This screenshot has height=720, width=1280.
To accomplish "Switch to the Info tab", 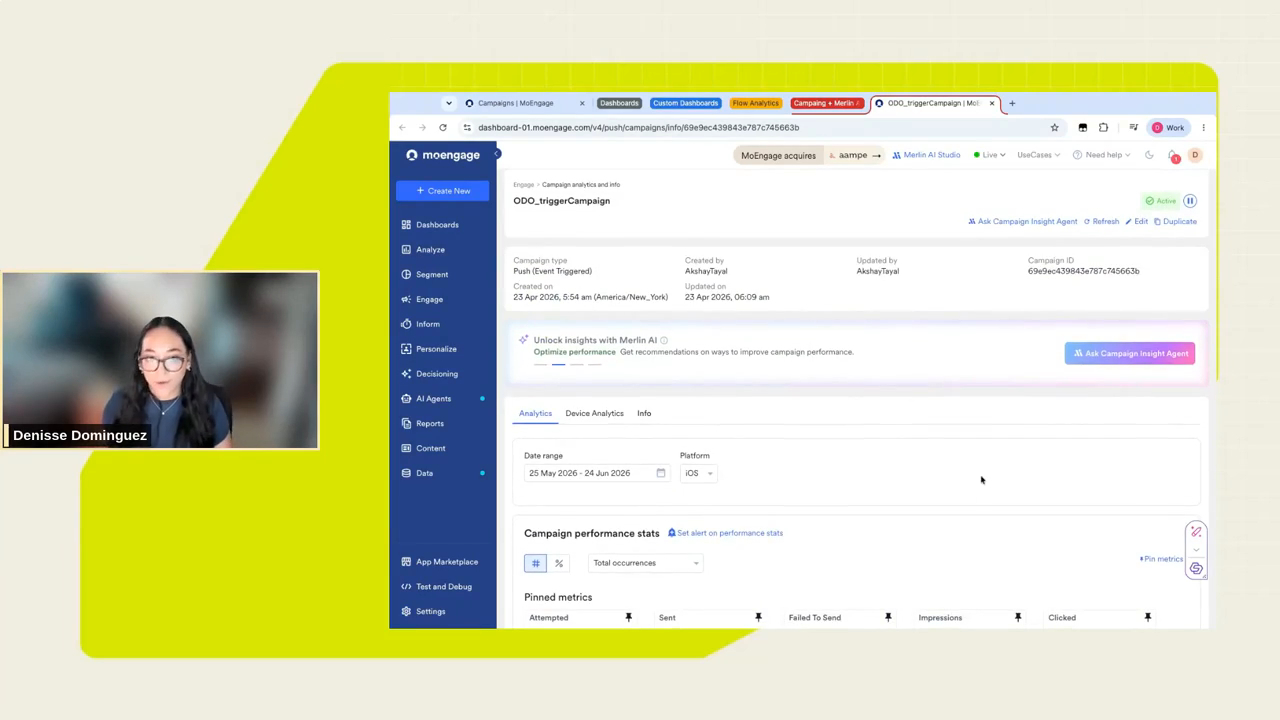I will [x=644, y=413].
